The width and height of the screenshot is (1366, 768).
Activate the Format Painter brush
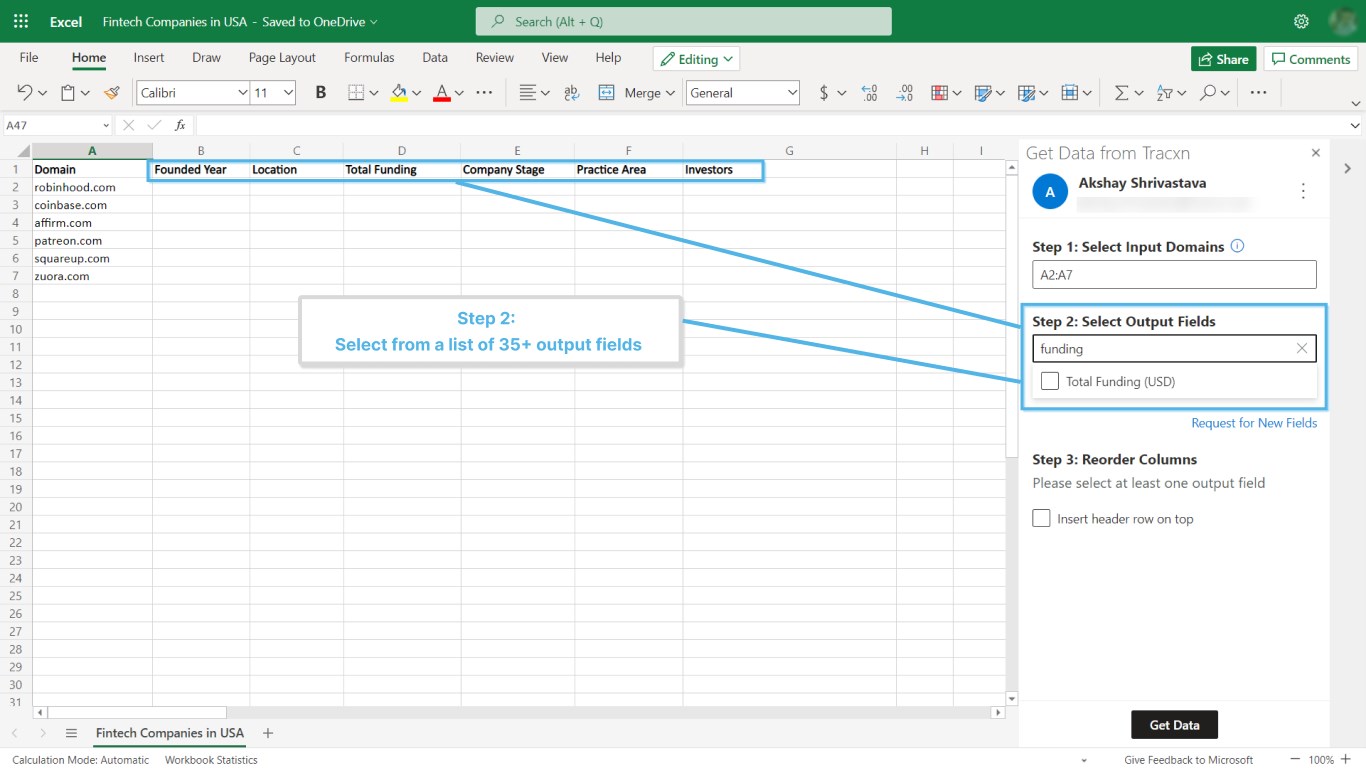112,93
